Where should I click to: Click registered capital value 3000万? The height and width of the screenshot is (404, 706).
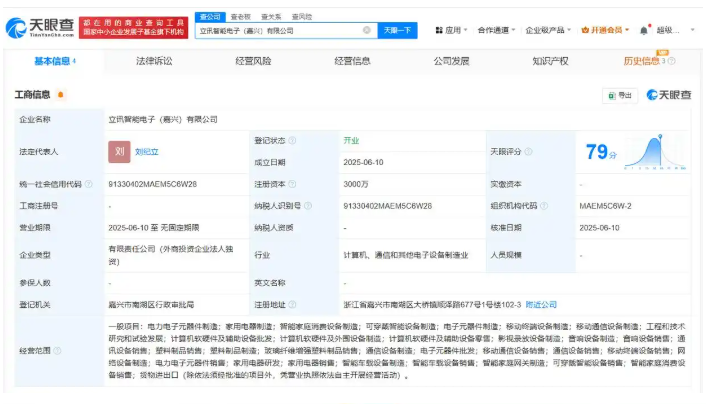356,184
